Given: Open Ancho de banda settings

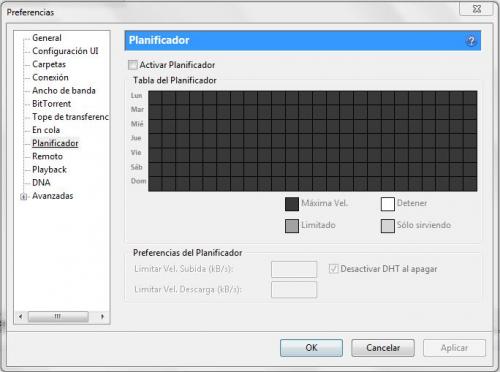Looking at the screenshot, I should click(x=64, y=90).
